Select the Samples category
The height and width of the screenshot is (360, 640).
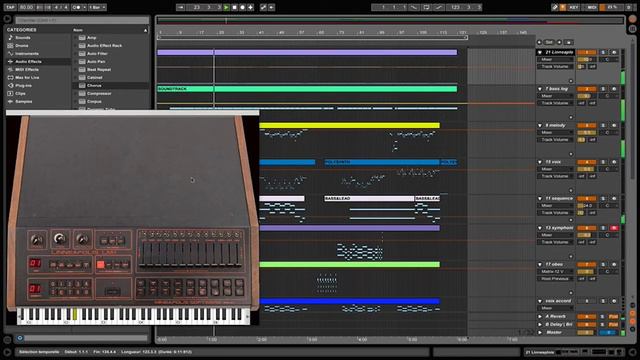pyautogui.click(x=23, y=102)
